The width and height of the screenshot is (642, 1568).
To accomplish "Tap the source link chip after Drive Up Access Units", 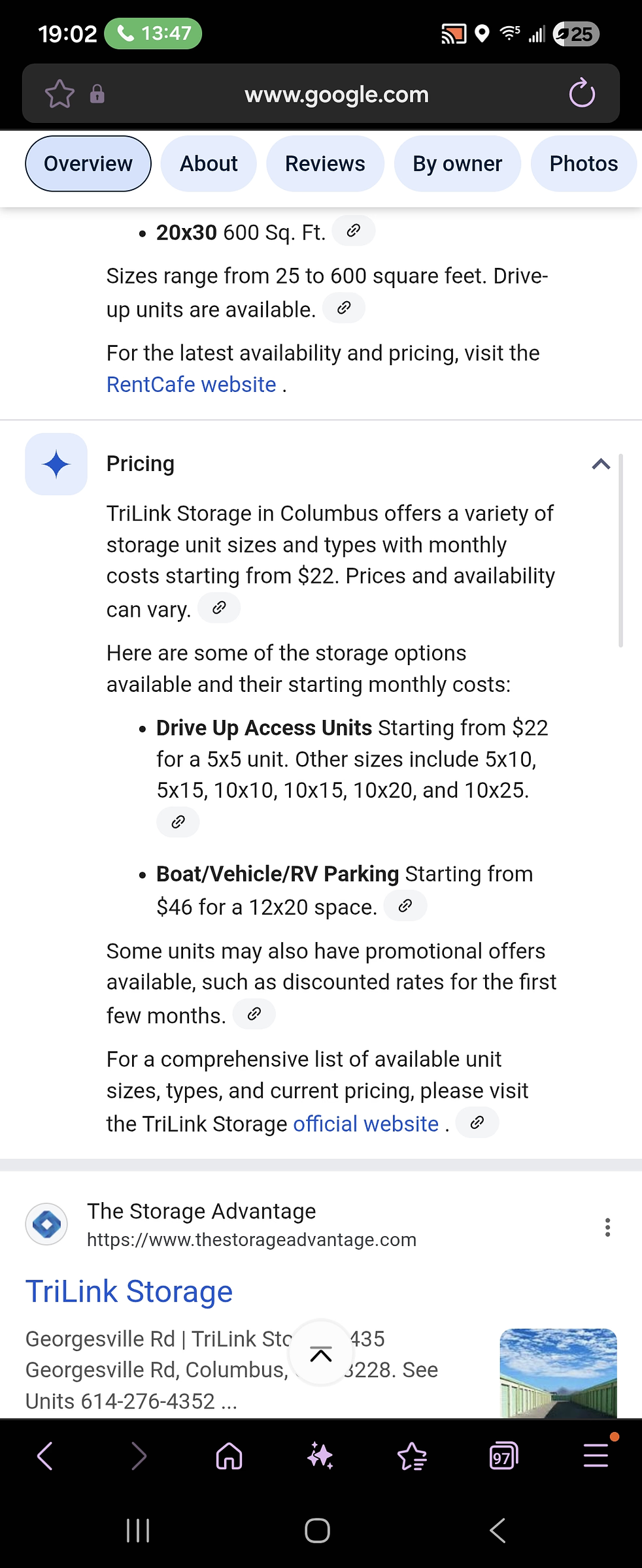I will pos(178,822).
